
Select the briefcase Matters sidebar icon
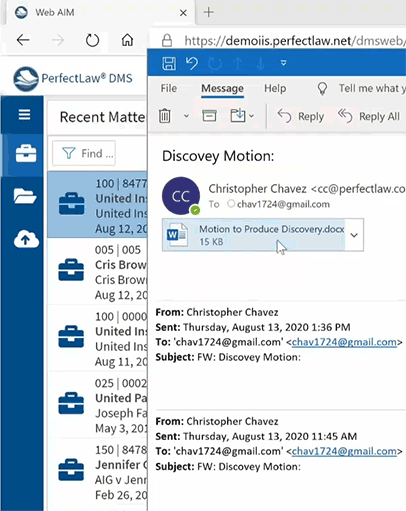tap(26, 153)
